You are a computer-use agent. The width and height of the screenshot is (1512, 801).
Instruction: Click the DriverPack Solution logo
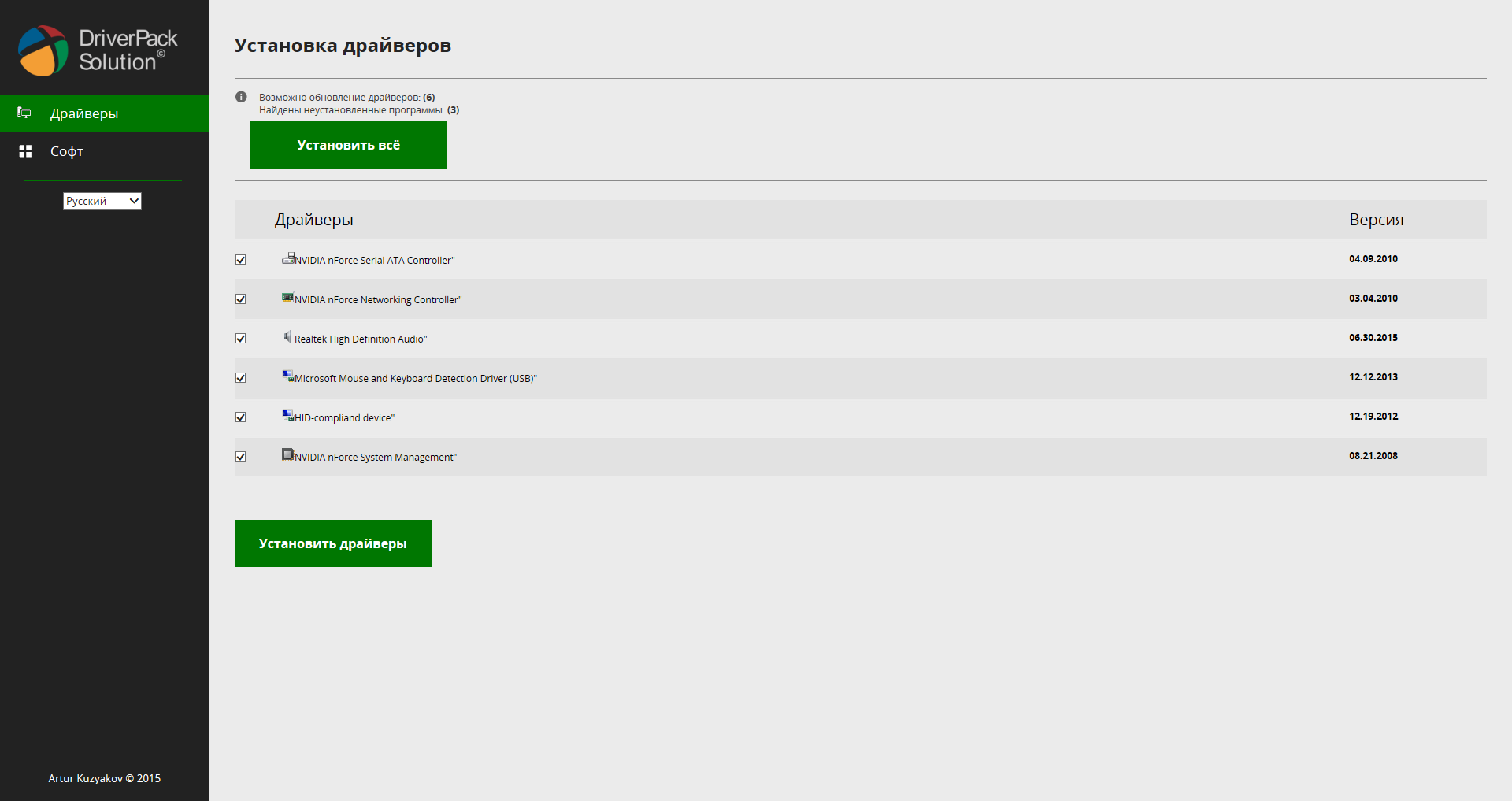coord(98,50)
